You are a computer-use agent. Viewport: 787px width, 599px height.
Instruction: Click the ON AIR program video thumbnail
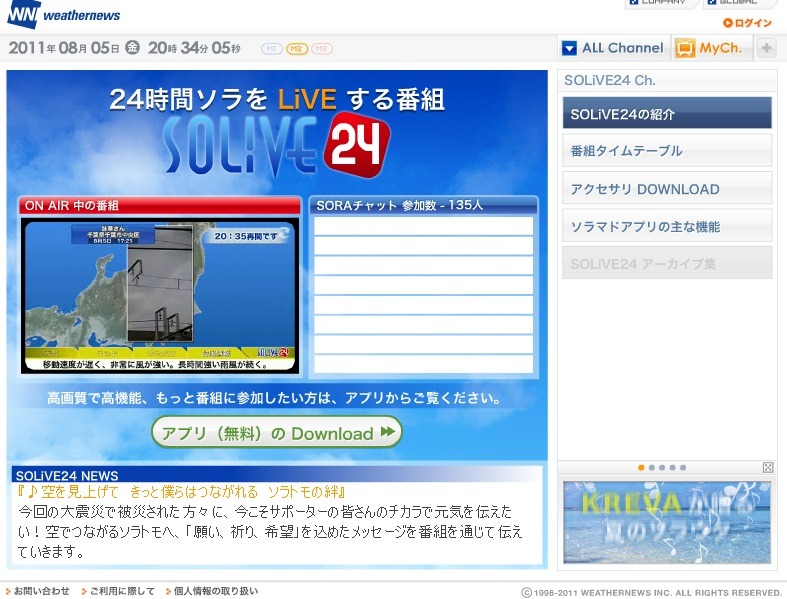(x=160, y=296)
